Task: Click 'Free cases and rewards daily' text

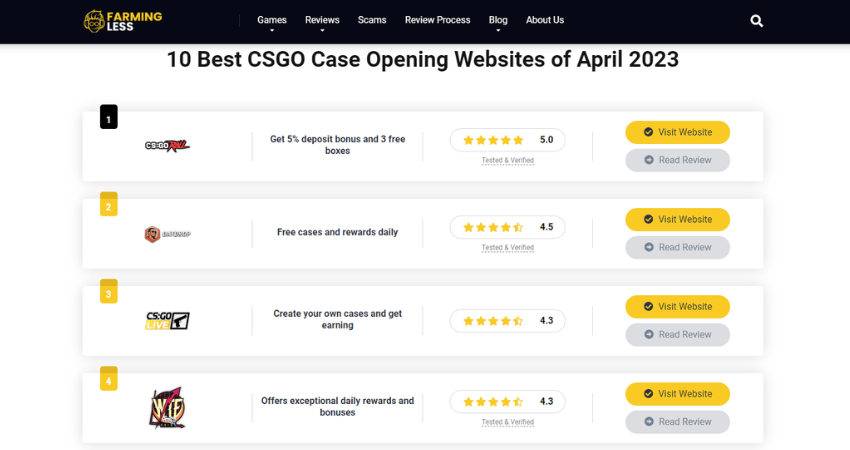Action: click(x=337, y=232)
